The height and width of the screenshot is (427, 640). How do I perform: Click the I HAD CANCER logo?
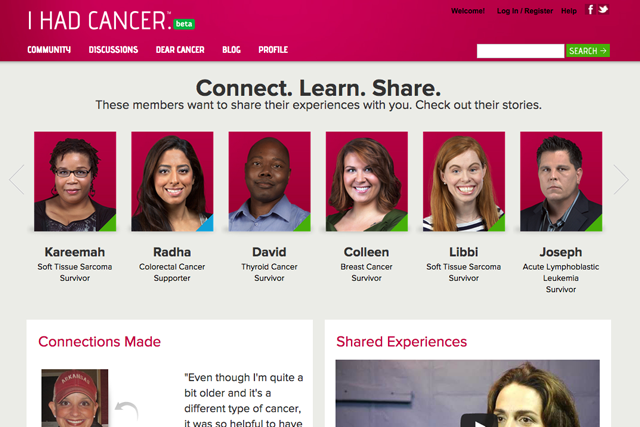100,20
